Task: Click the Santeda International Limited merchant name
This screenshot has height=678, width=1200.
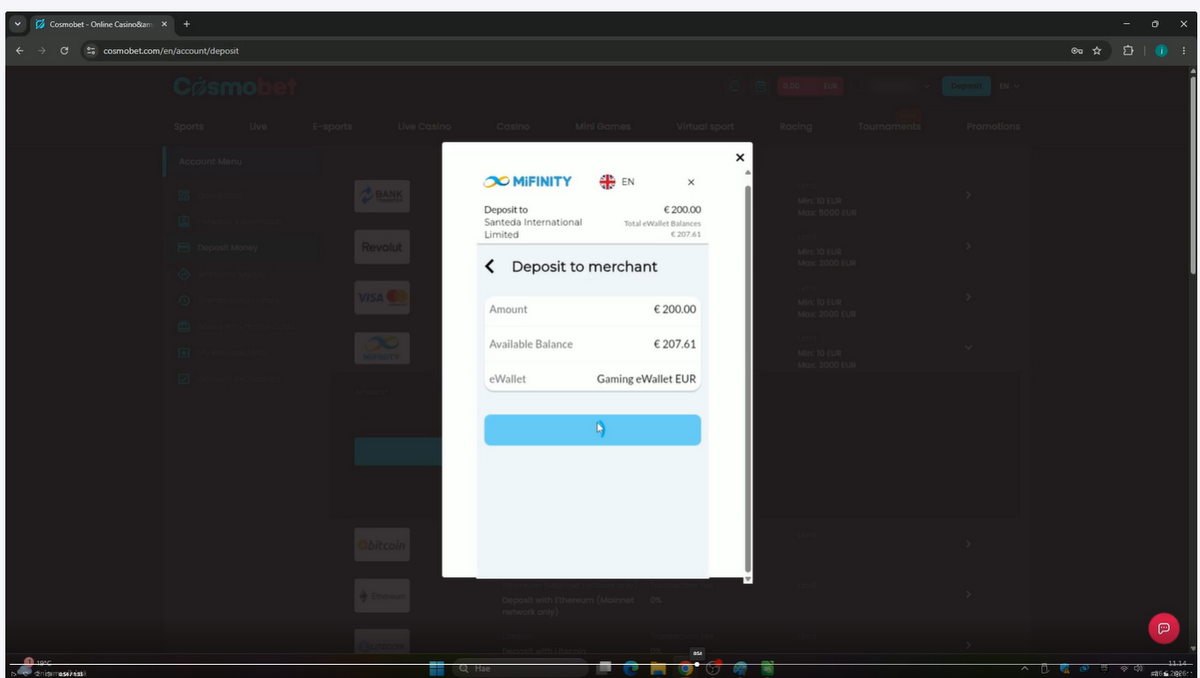Action: click(532, 228)
